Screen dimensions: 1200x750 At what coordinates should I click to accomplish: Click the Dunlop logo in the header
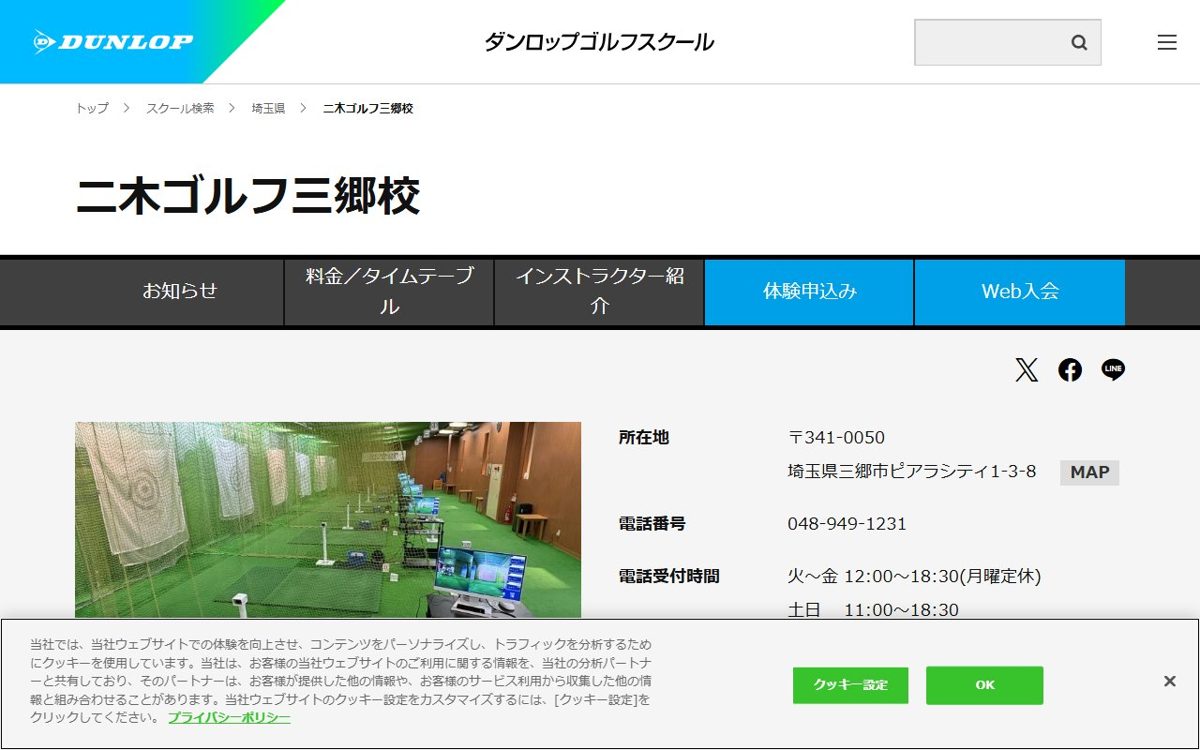pos(112,42)
